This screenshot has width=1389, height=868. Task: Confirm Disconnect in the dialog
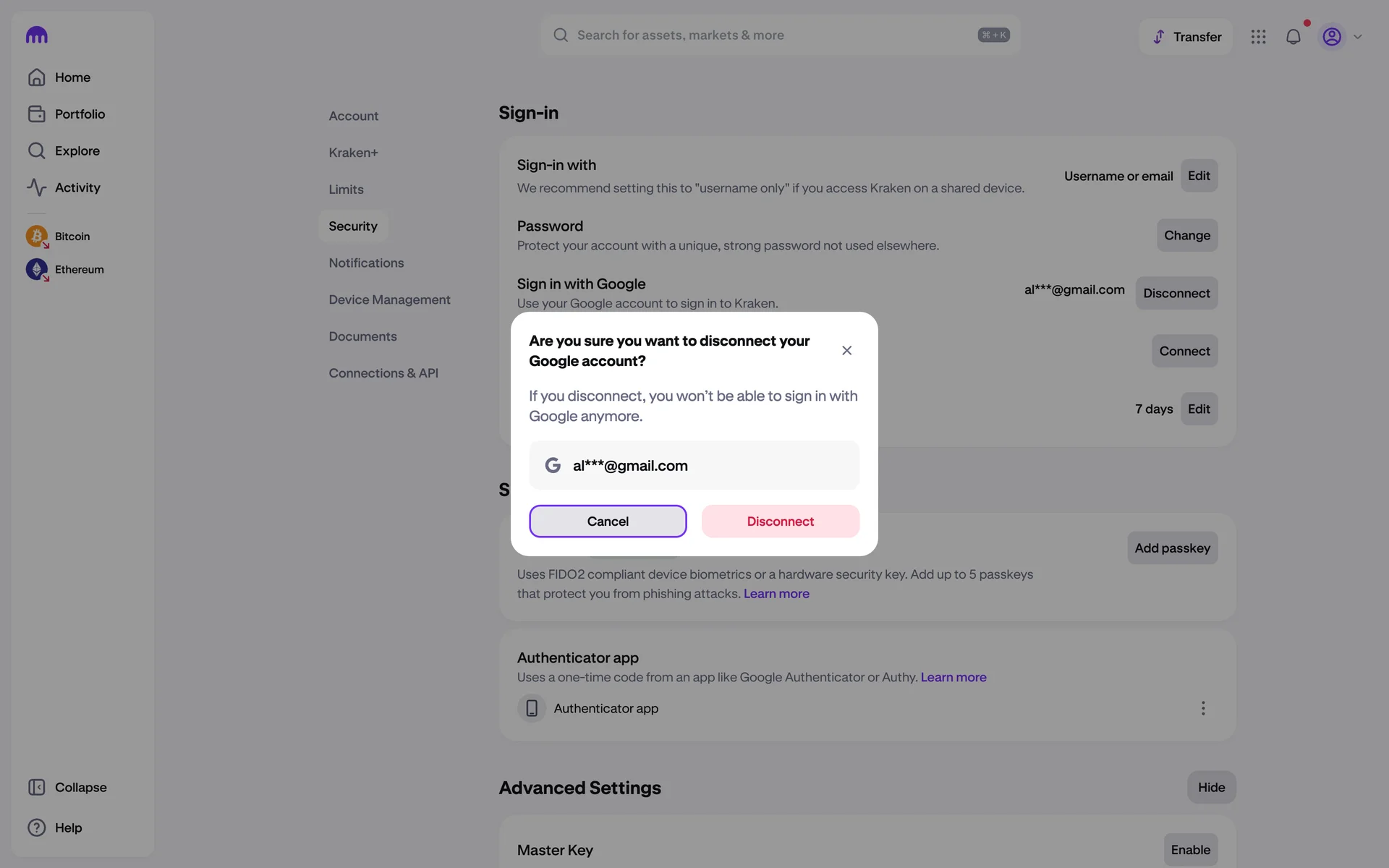point(780,522)
